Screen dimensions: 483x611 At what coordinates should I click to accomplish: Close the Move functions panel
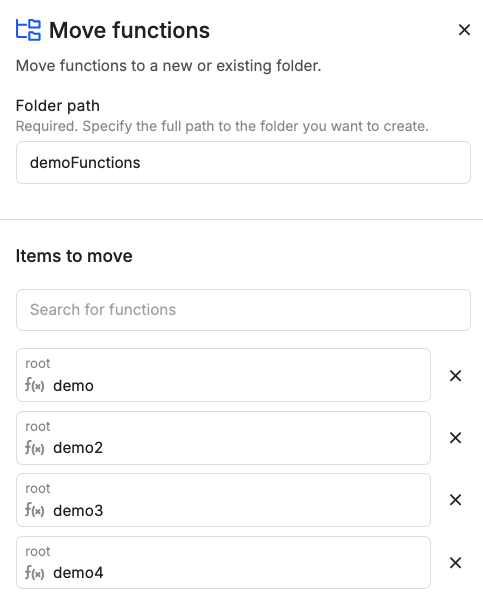point(464,30)
